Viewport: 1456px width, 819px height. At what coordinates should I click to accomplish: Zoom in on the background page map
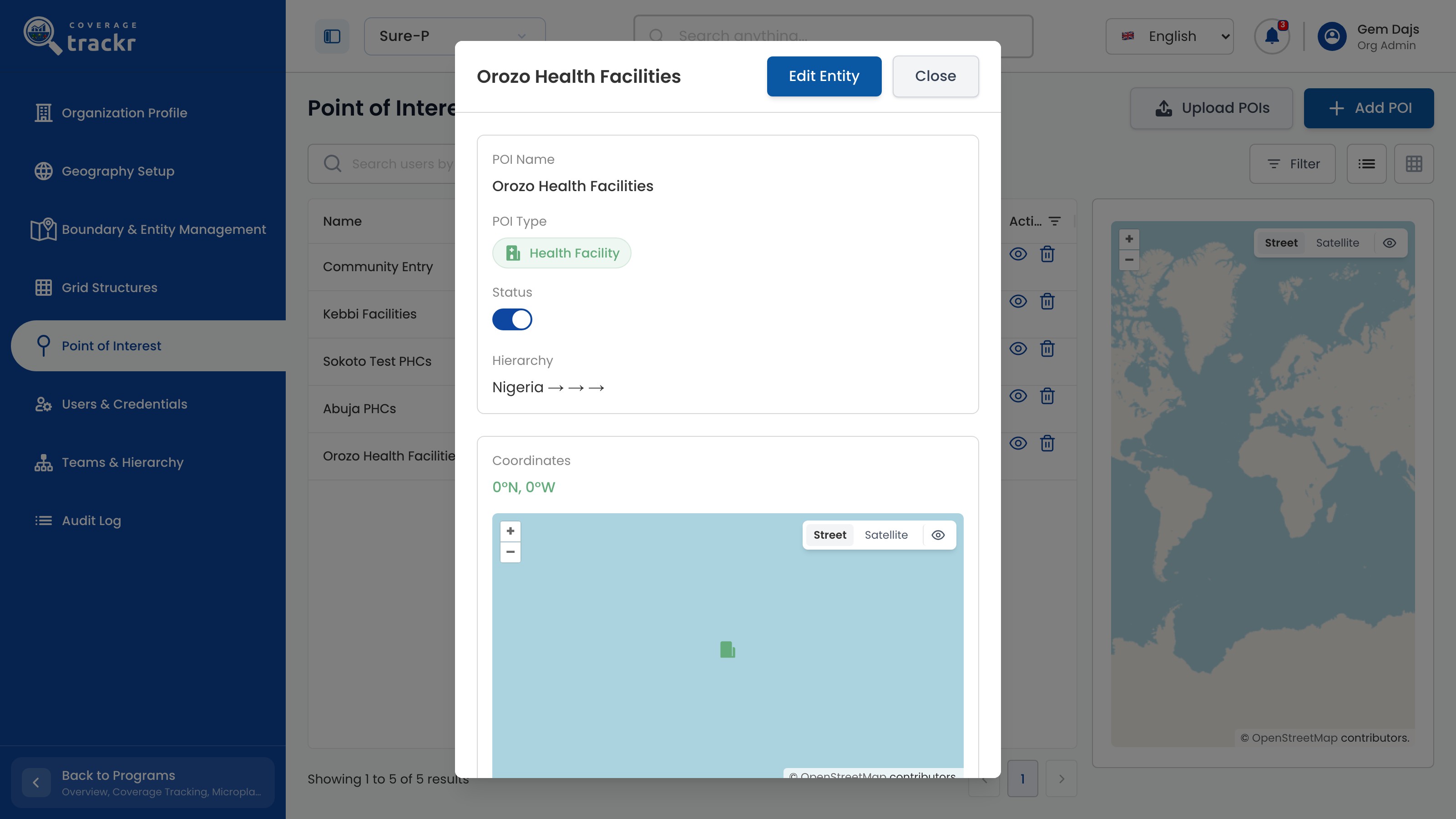click(1129, 239)
